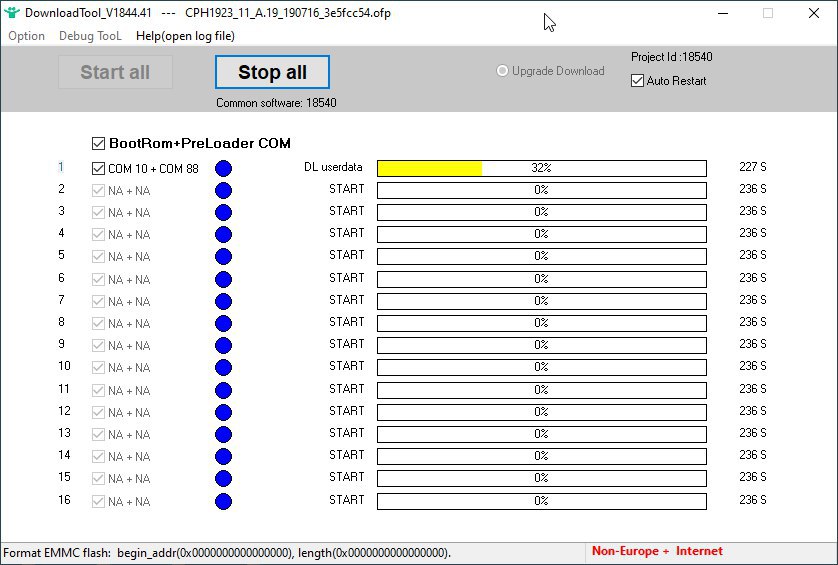This screenshot has height=565, width=838.
Task: Click the START label in row 10
Action: 346,366
